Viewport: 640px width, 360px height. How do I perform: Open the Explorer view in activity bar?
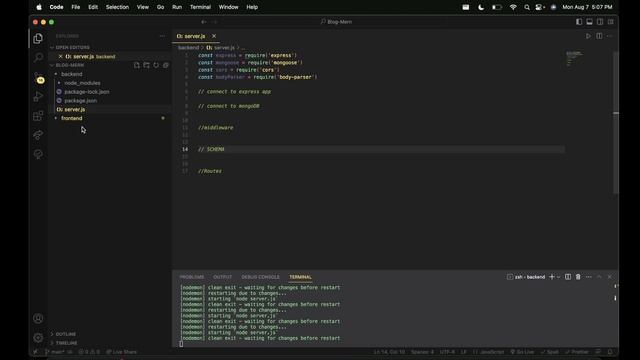[x=38, y=38]
